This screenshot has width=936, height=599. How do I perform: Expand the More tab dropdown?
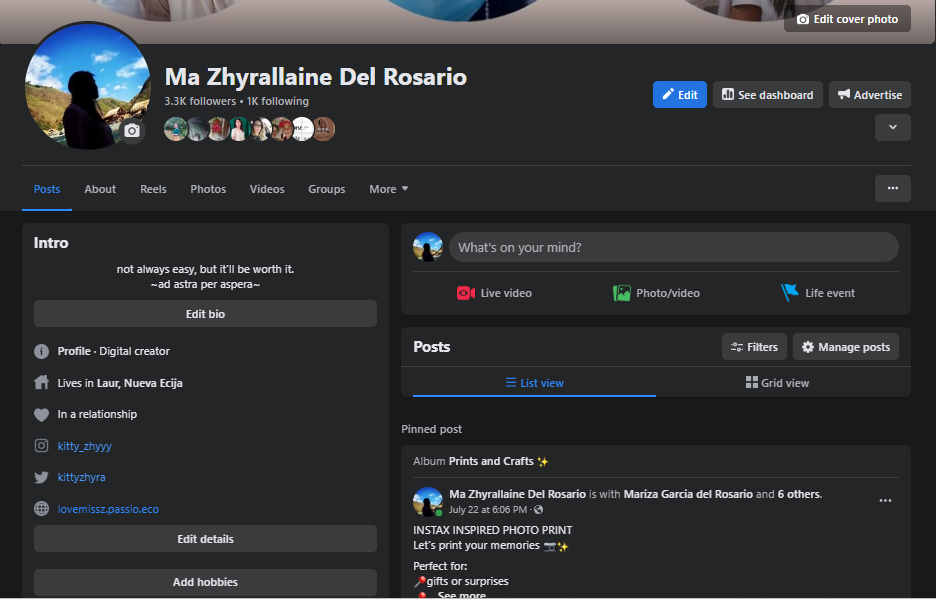(389, 189)
